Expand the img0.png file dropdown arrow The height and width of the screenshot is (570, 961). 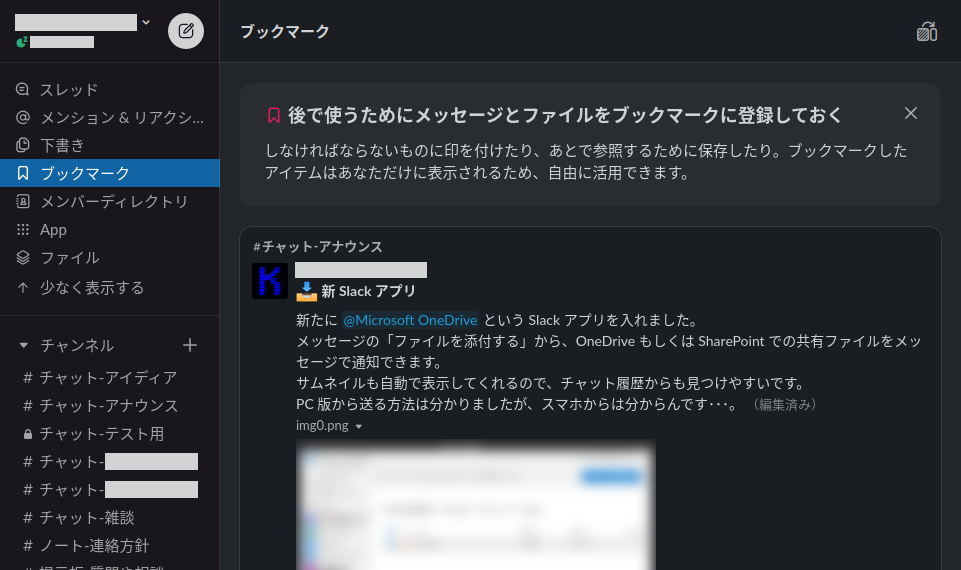pyautogui.click(x=359, y=427)
